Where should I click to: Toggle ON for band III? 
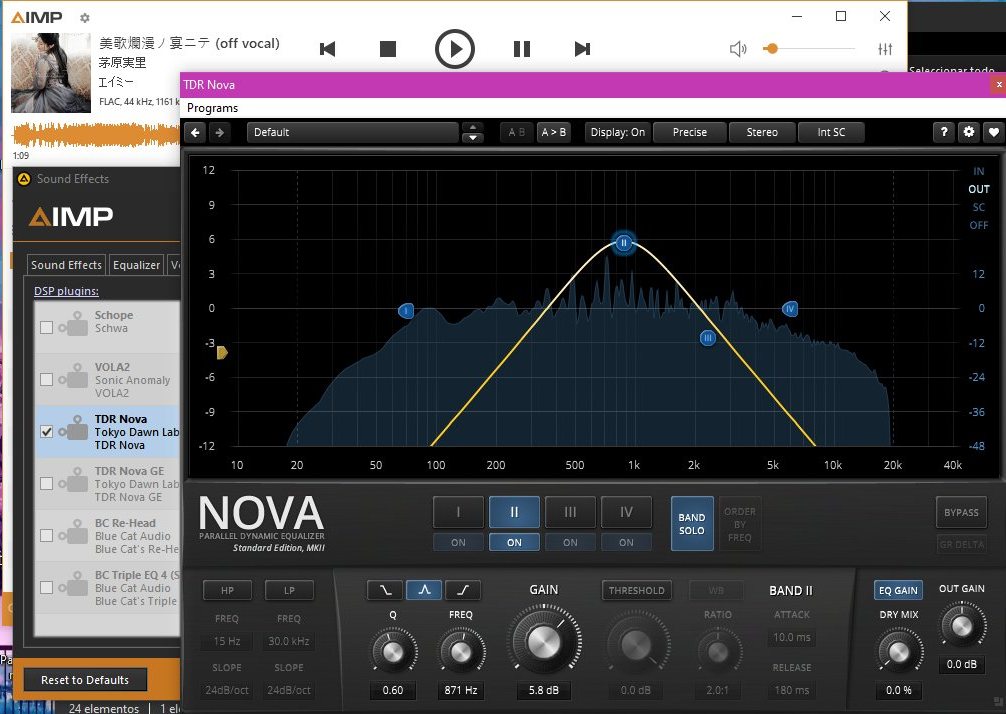570,542
